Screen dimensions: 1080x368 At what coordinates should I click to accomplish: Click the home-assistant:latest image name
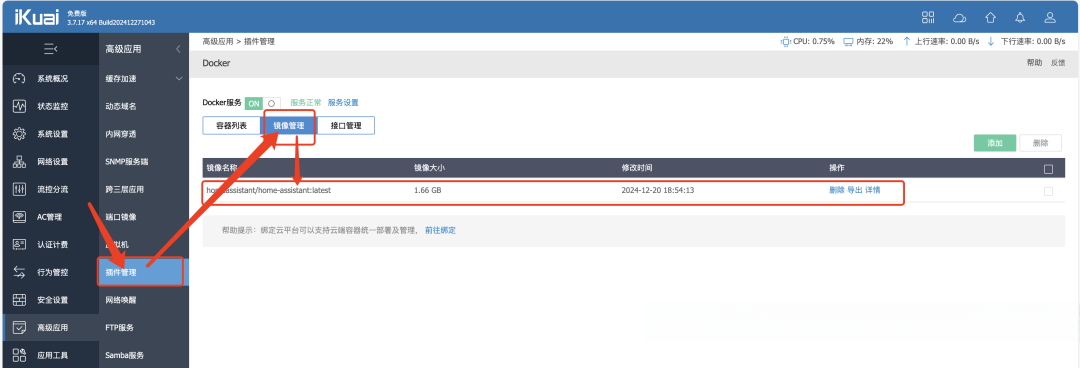click(269, 190)
